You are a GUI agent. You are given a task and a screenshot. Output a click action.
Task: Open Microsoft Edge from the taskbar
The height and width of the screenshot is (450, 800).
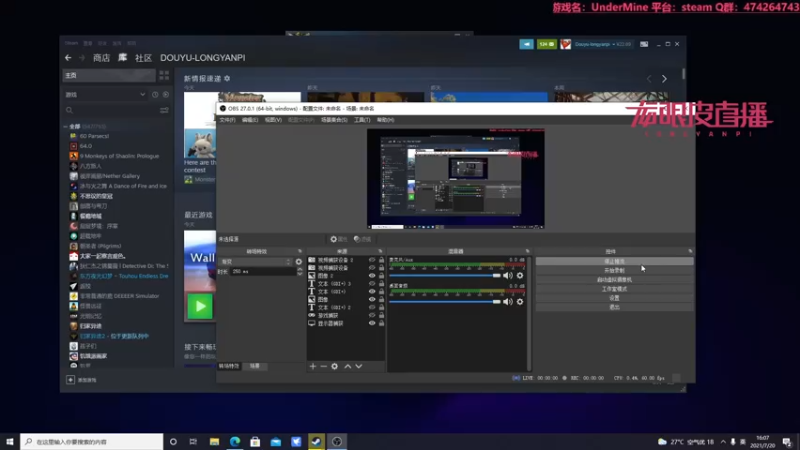[x=235, y=441]
